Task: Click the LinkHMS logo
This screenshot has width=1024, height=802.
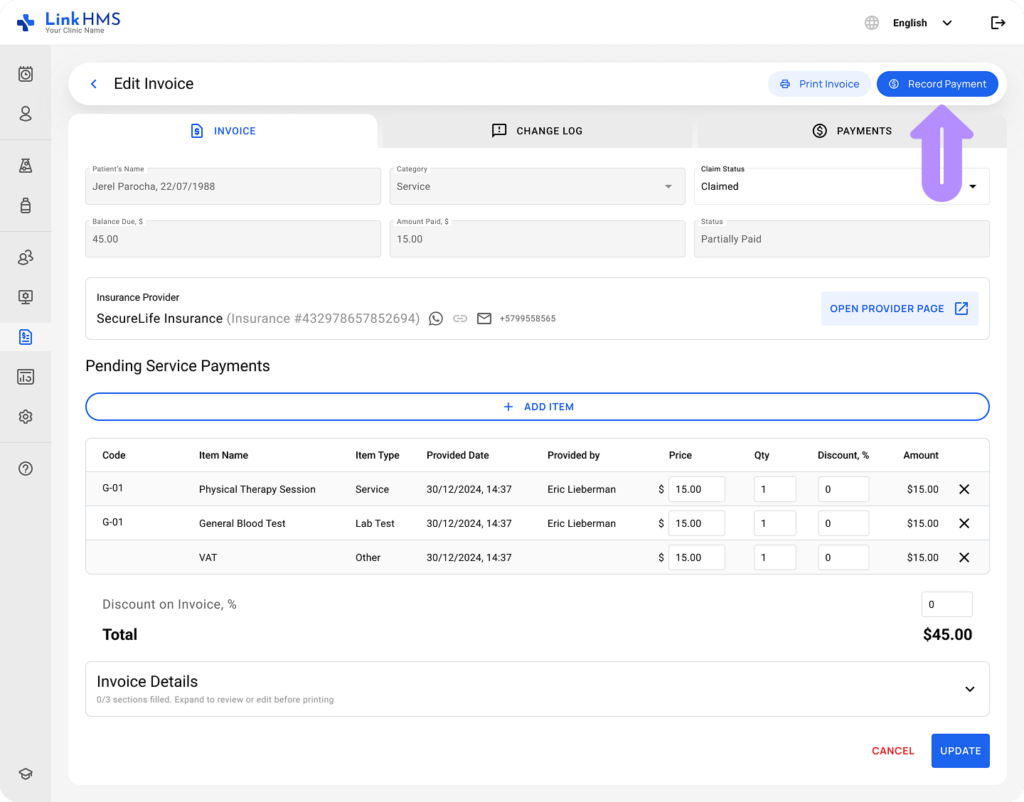Action: [x=69, y=22]
